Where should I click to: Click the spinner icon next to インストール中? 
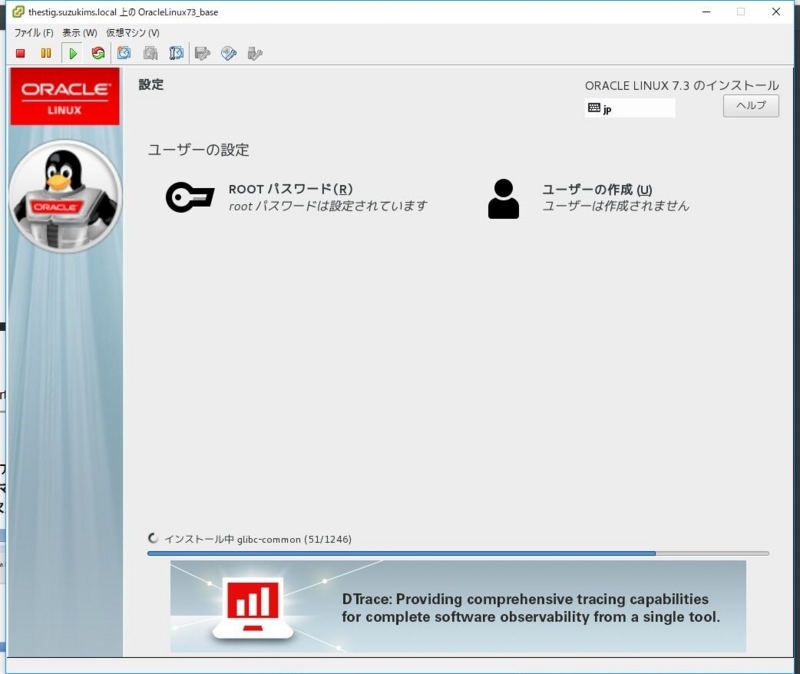pyautogui.click(x=153, y=538)
